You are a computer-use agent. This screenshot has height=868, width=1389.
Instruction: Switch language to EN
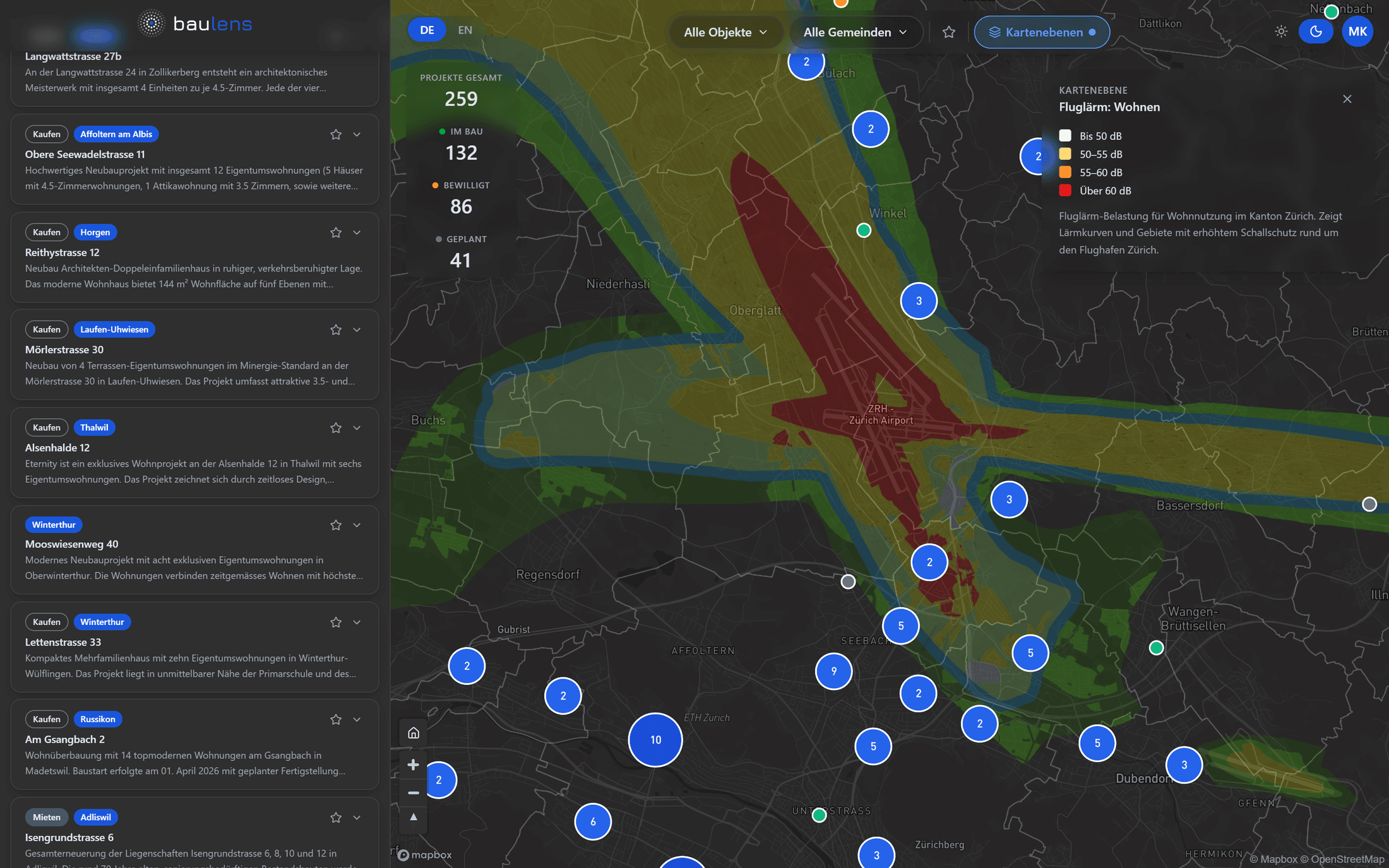coord(465,30)
